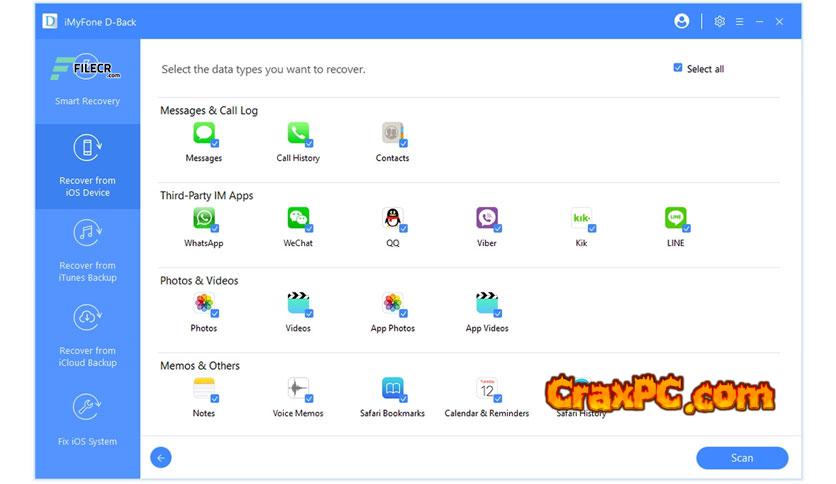
Task: Click the WhatsApp data type icon
Action: [204, 218]
